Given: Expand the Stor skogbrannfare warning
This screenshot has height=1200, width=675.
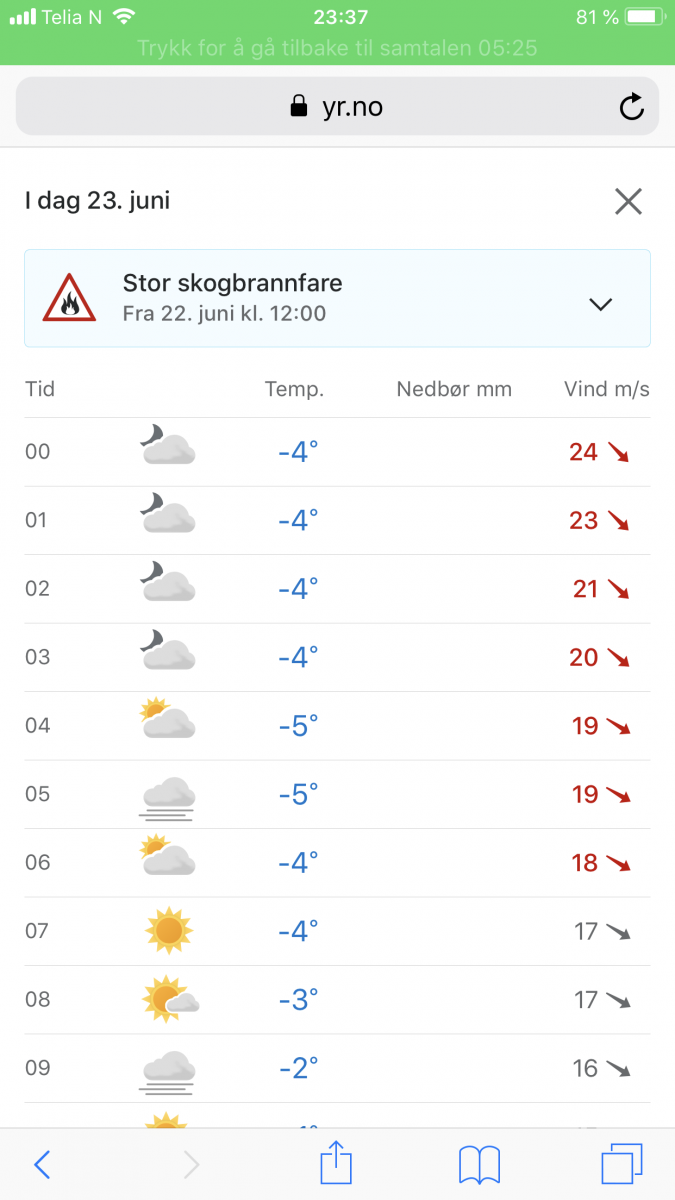Looking at the screenshot, I should coord(600,305).
